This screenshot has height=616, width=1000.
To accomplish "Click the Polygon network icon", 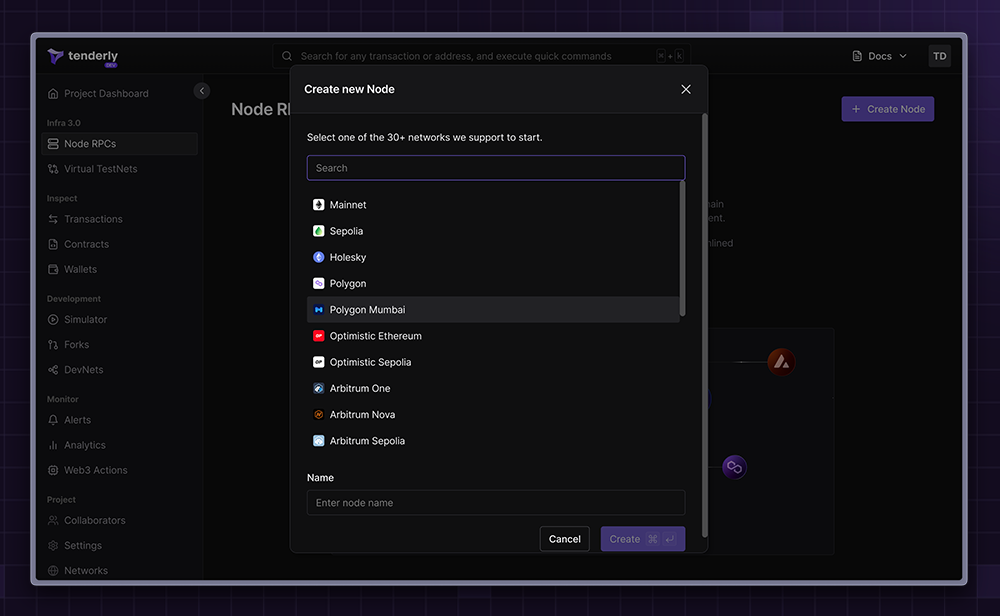I will 319,283.
